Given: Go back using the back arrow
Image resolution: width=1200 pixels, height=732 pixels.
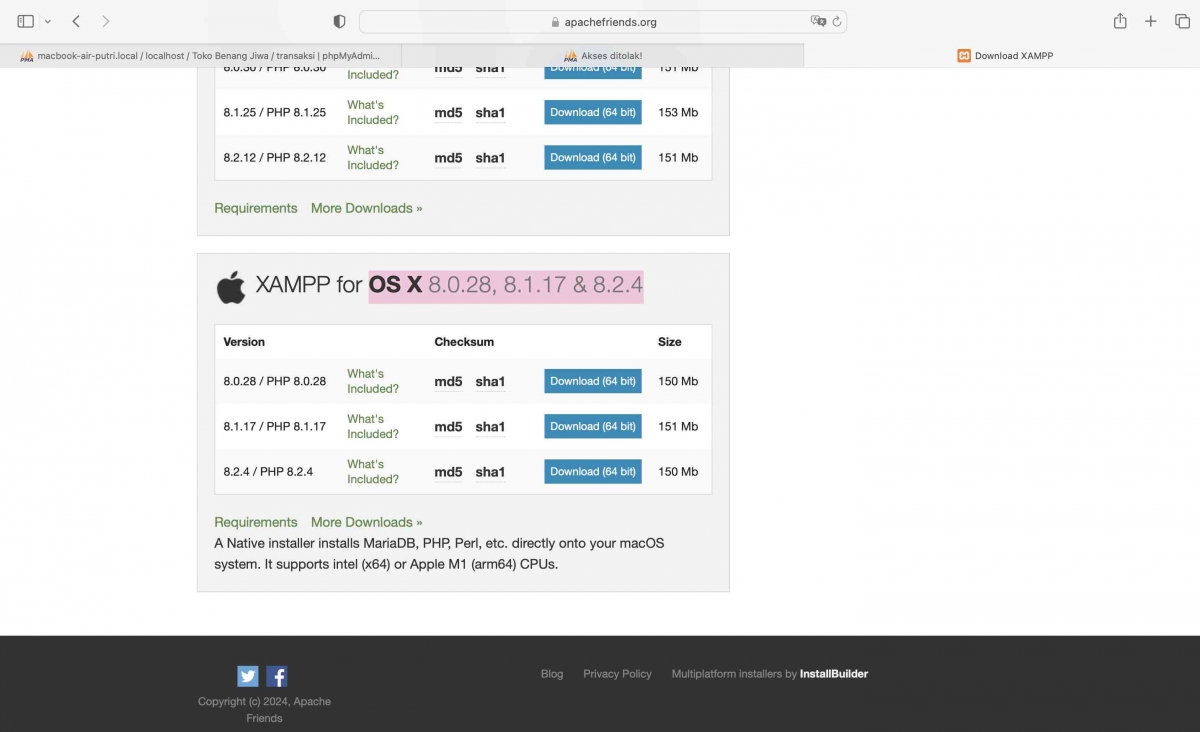Looking at the screenshot, I should 76,21.
